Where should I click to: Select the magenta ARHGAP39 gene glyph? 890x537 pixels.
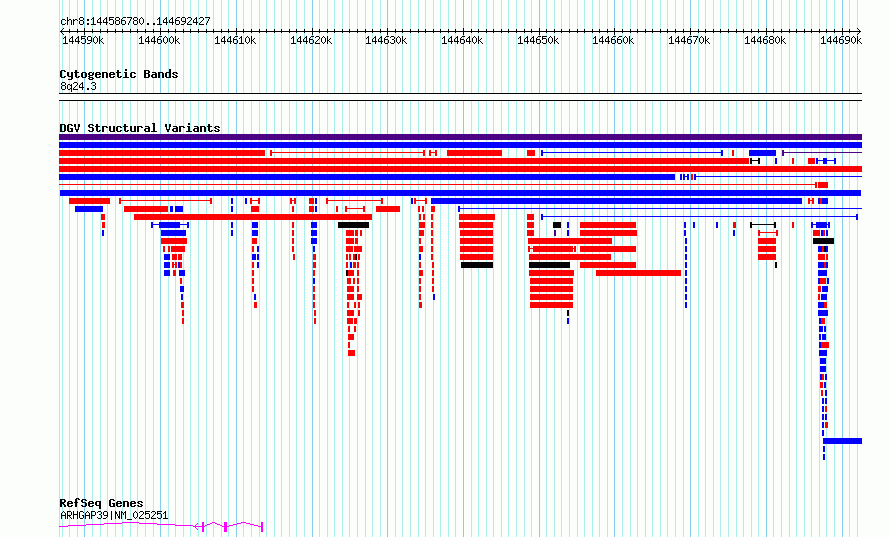point(161,526)
